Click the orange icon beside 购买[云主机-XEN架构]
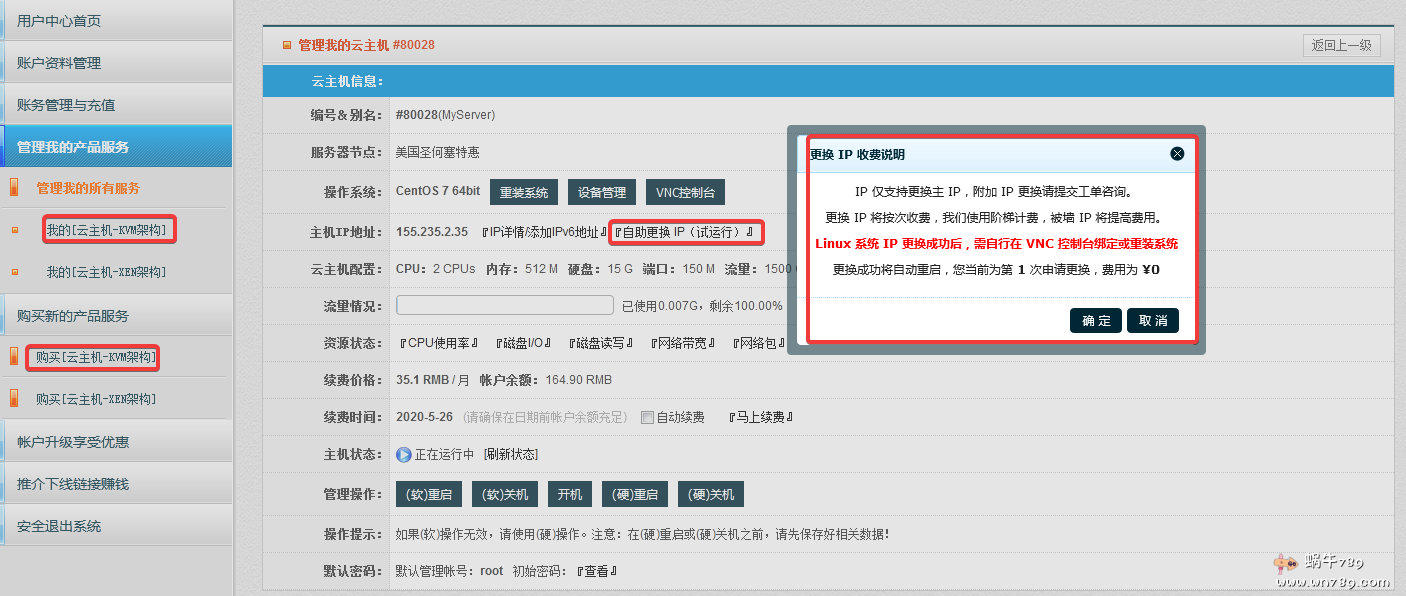The image size is (1406, 596). pos(14,399)
